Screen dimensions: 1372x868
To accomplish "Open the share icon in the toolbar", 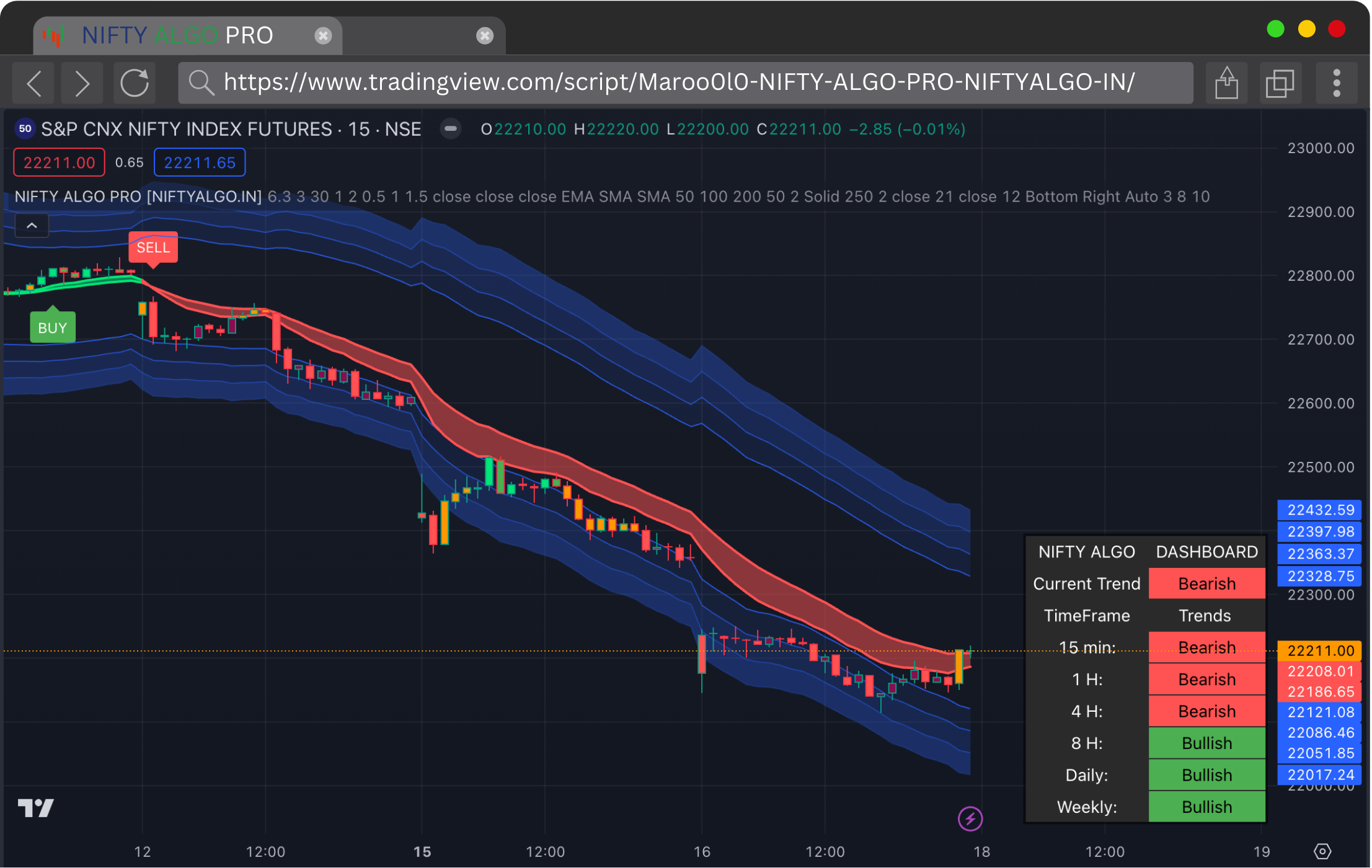I will (x=1226, y=82).
